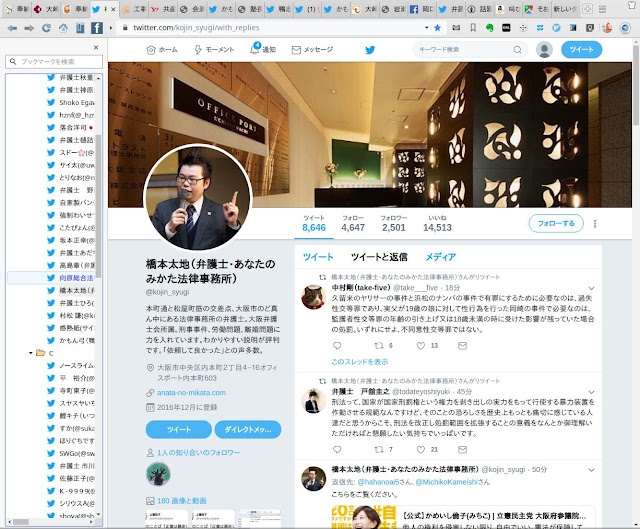Open the new tab button in the tab bar

tap(587, 9)
